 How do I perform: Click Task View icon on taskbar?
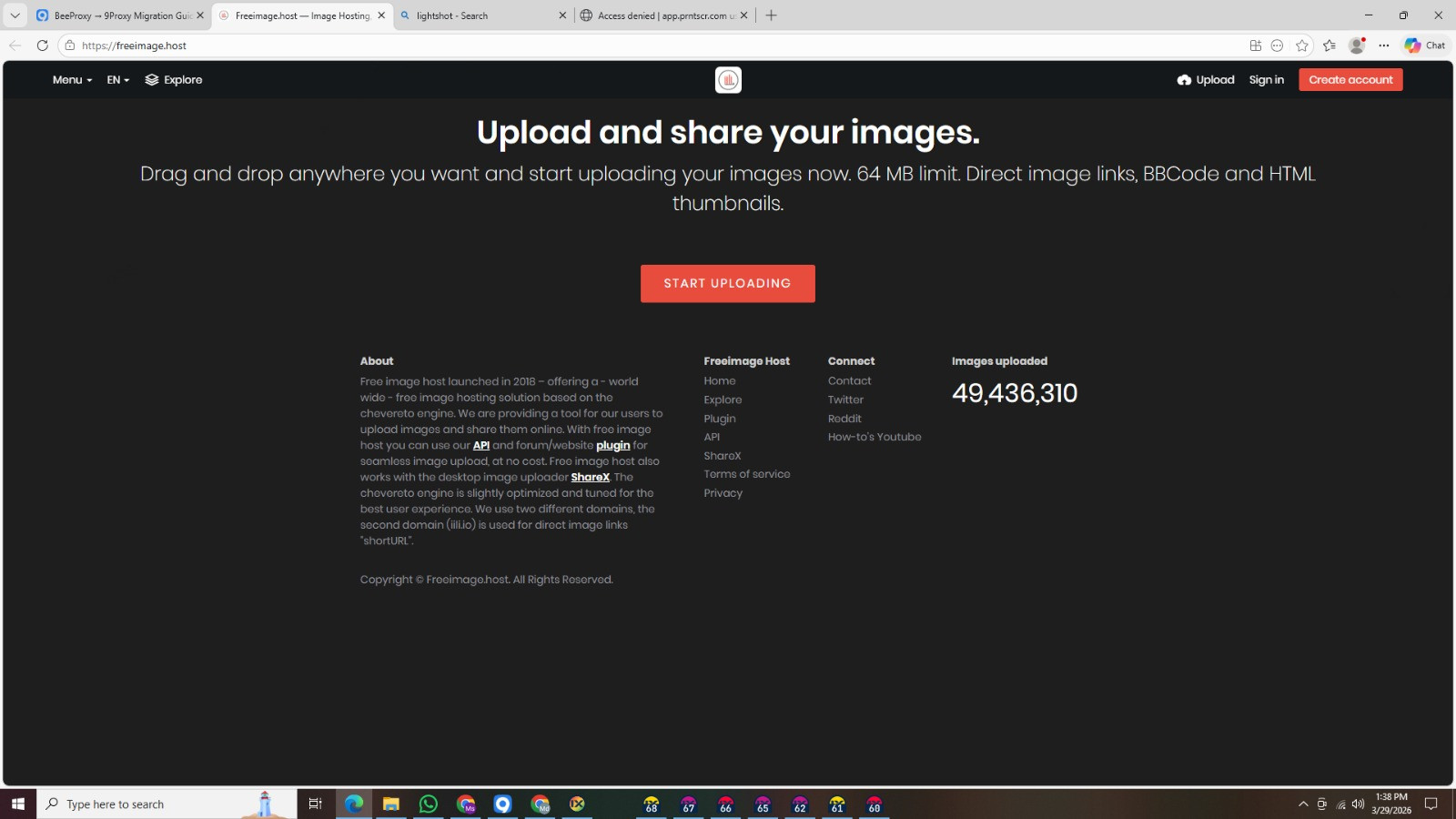(316, 804)
